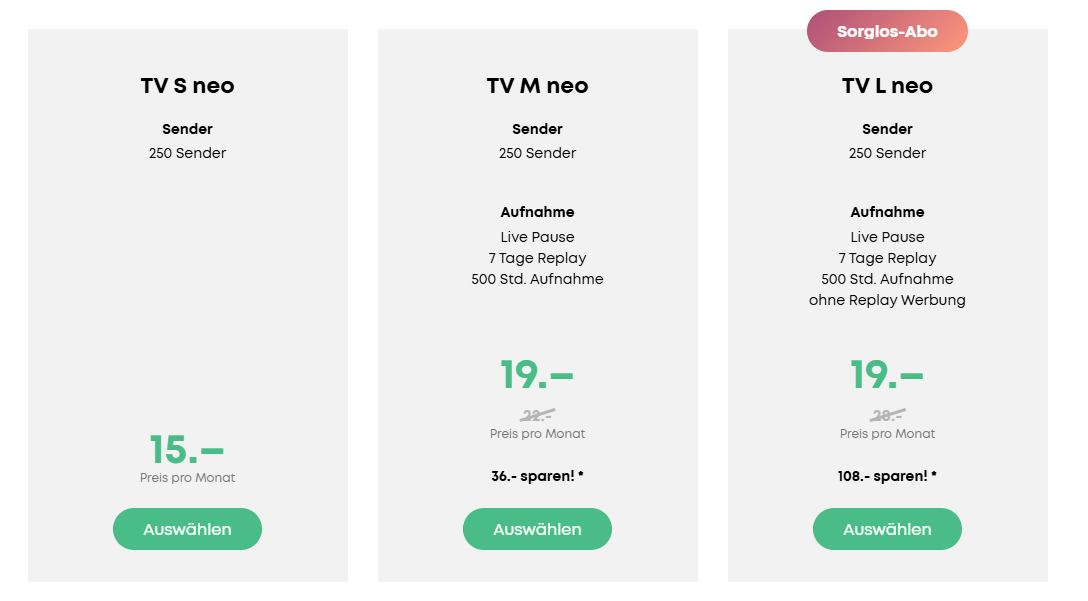This screenshot has height=601, width=1088.
Task: Click "500 Std. Aufnahme" in TV M neo
Action: (x=537, y=279)
